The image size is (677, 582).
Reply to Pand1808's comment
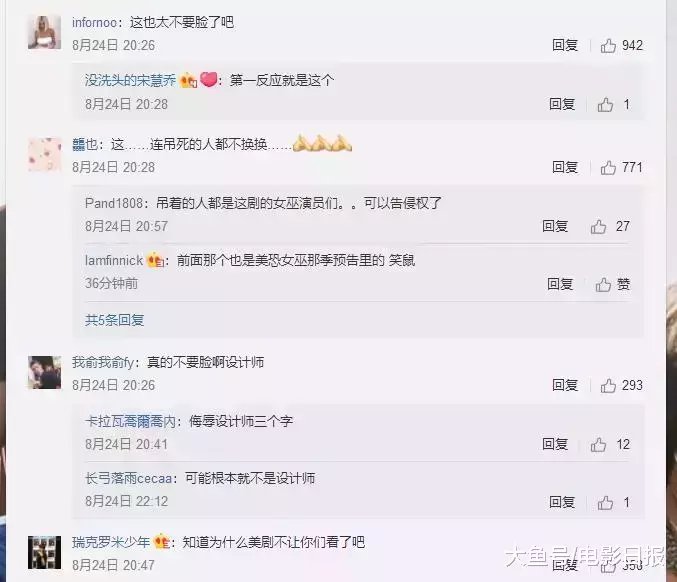555,226
